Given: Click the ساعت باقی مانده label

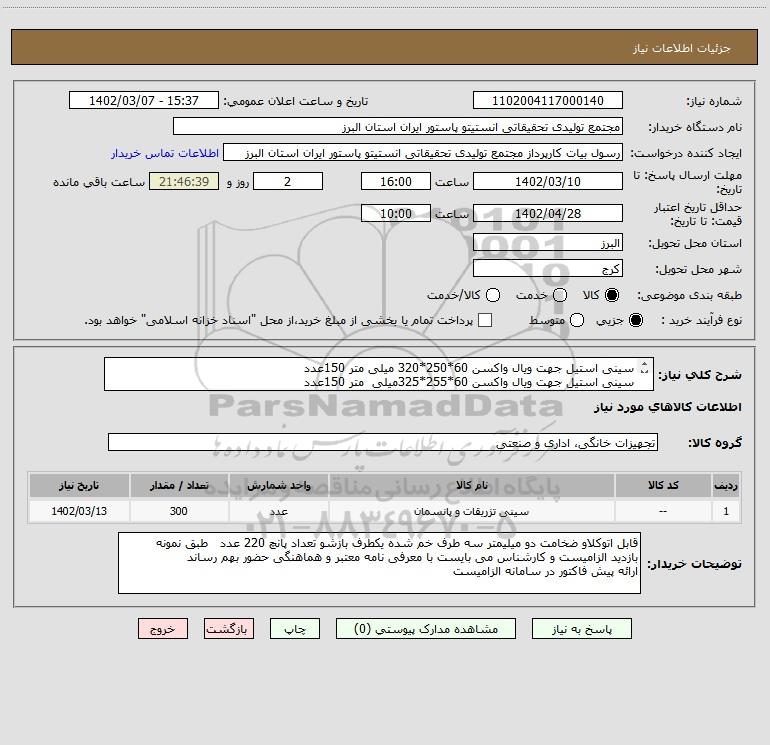Looking at the screenshot, I should [99, 182].
